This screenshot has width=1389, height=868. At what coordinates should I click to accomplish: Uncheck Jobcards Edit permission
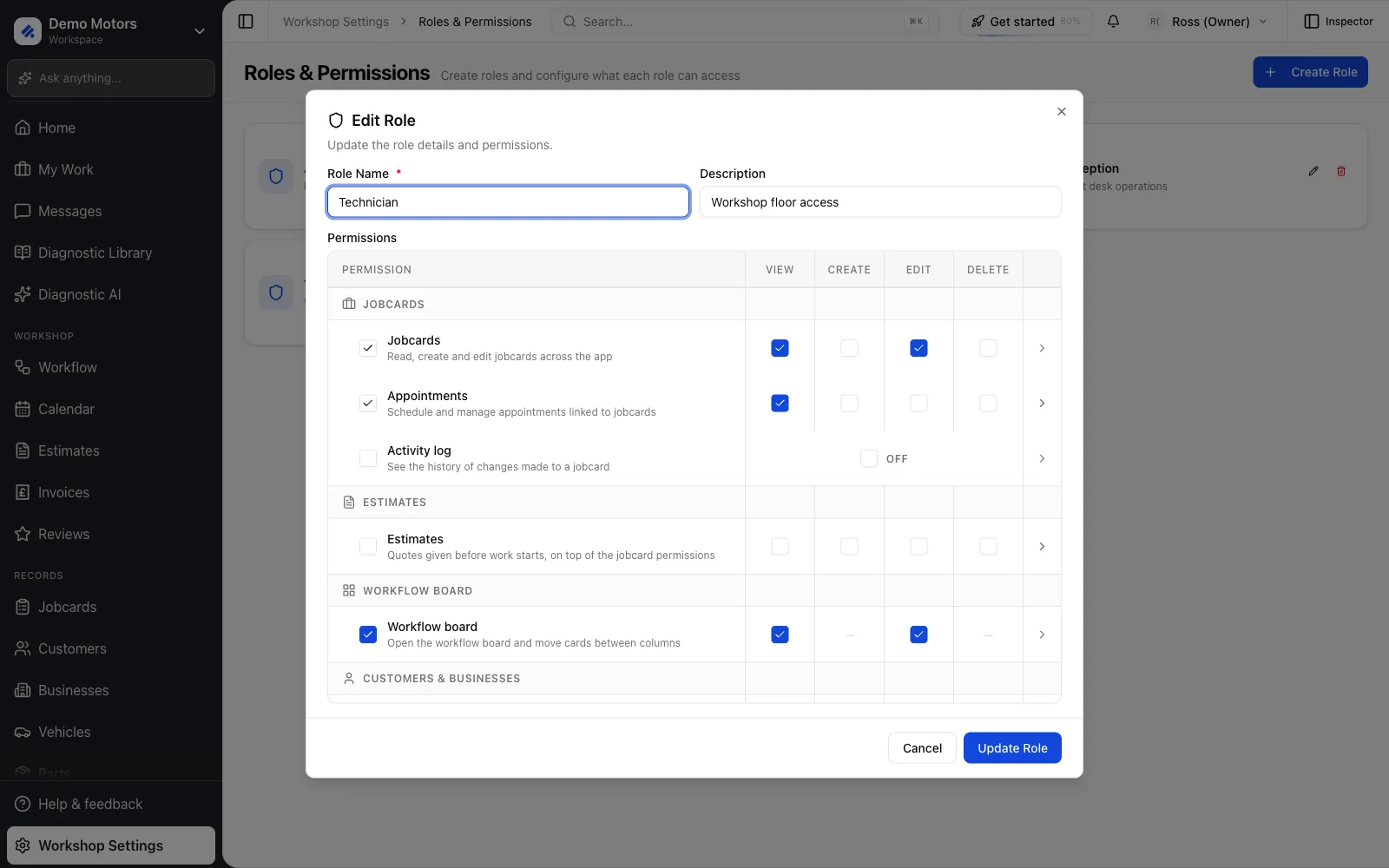coord(918,348)
